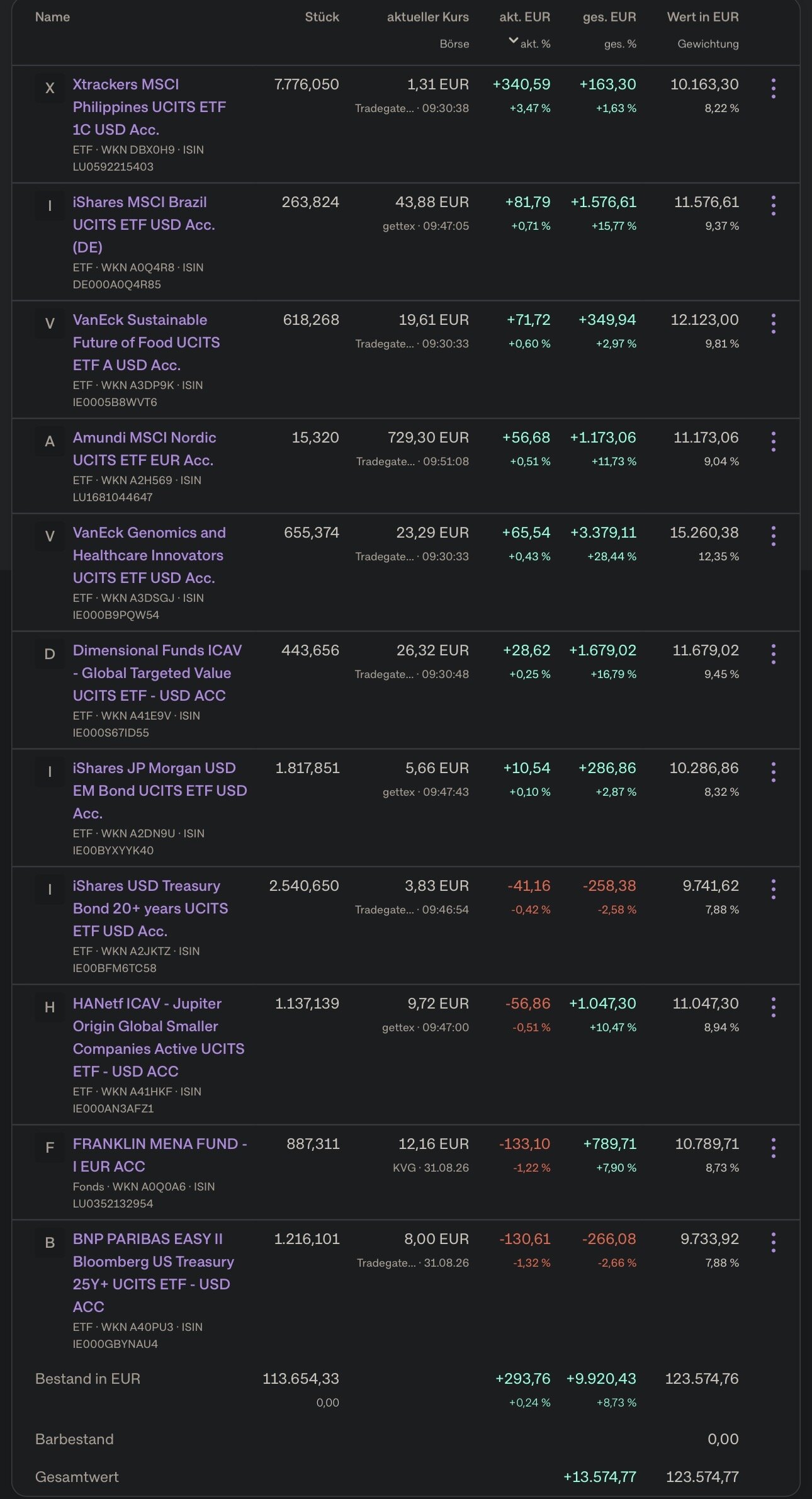
Task: Open three-dot menu for VanEck Genomics row
Action: (x=773, y=536)
